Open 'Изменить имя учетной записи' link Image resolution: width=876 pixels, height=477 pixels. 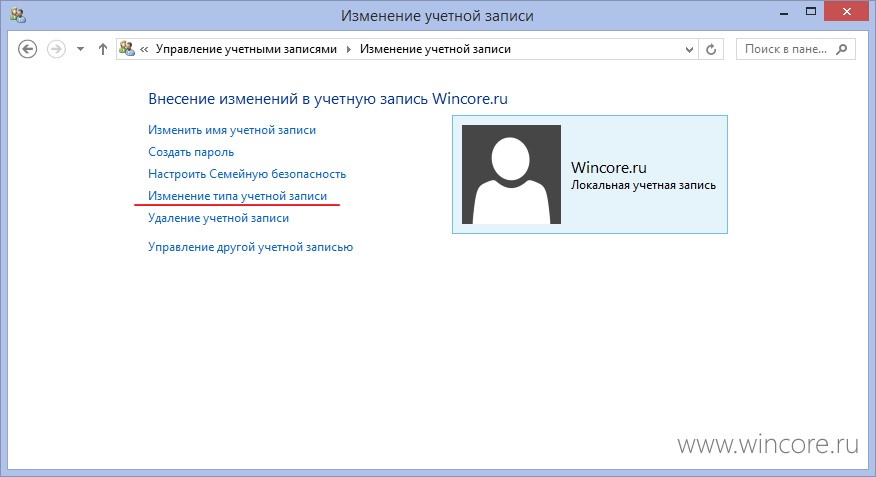point(232,130)
